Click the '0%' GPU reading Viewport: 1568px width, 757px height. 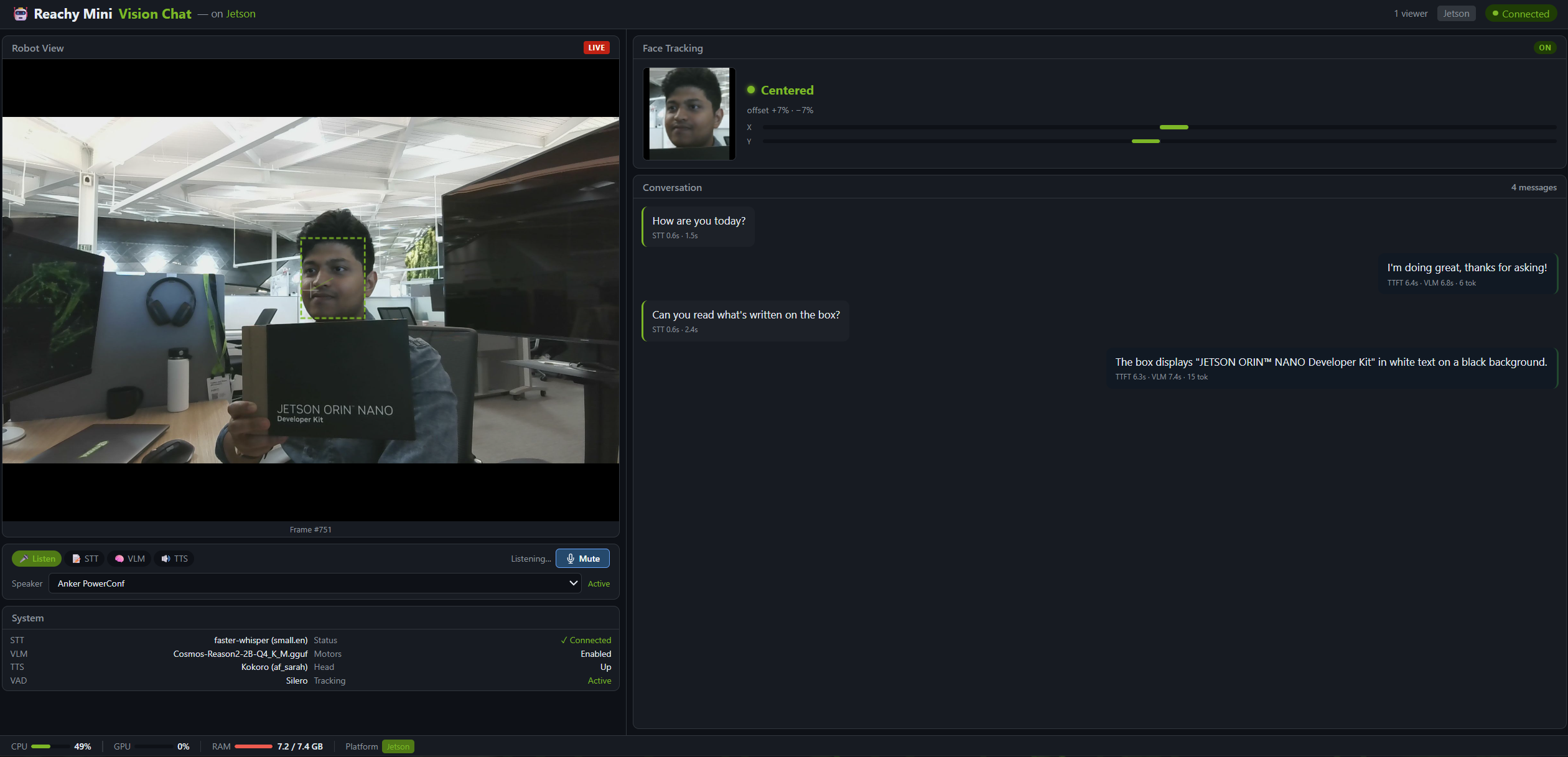click(183, 746)
